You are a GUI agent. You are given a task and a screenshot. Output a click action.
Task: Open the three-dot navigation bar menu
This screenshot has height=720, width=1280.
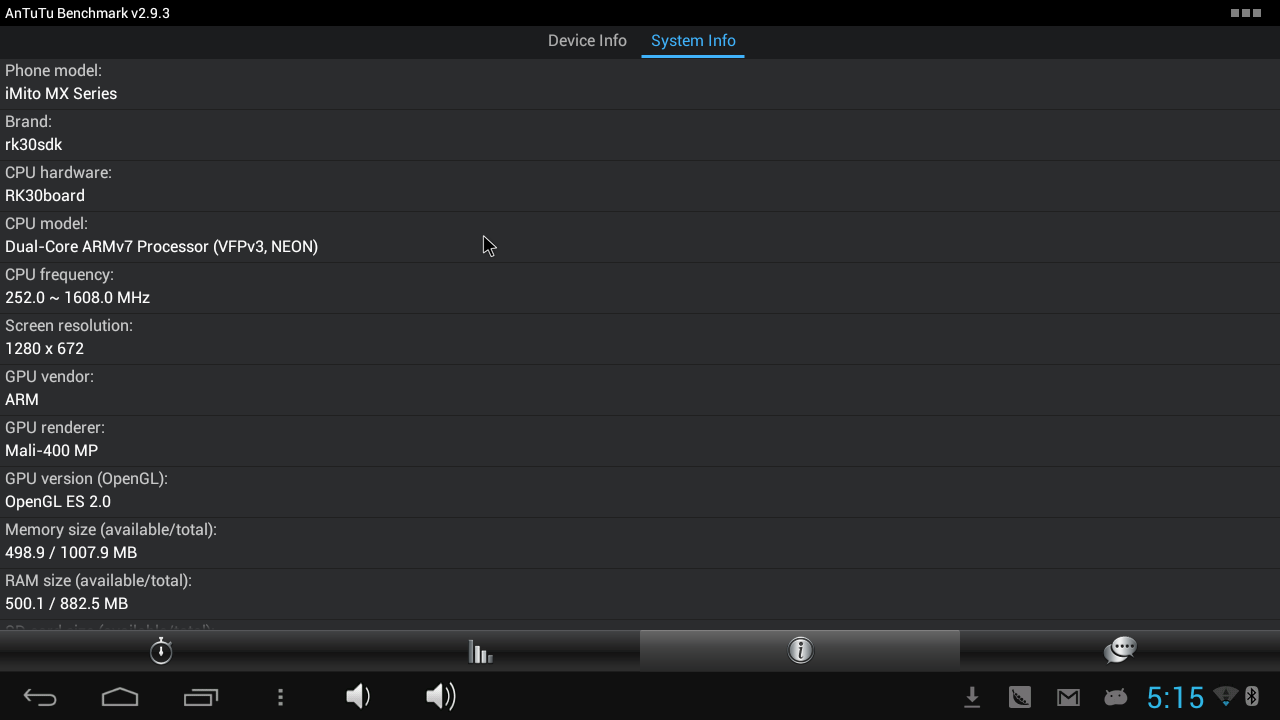point(280,697)
